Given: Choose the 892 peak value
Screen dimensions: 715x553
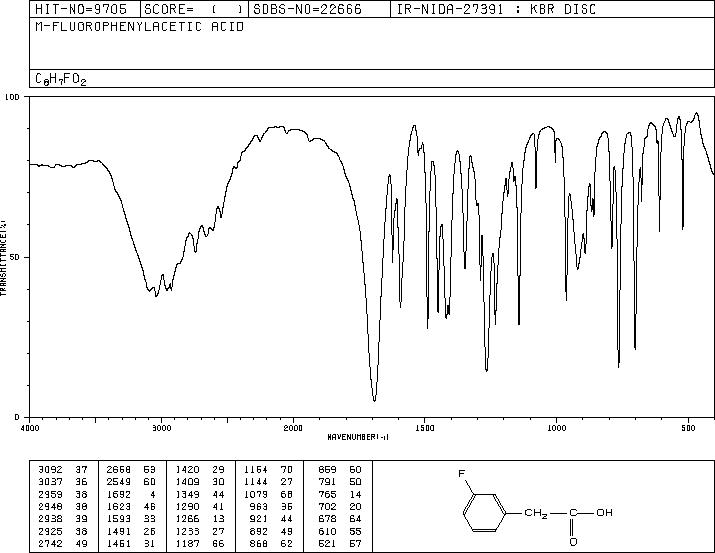Looking at the screenshot, I should [x=259, y=531].
